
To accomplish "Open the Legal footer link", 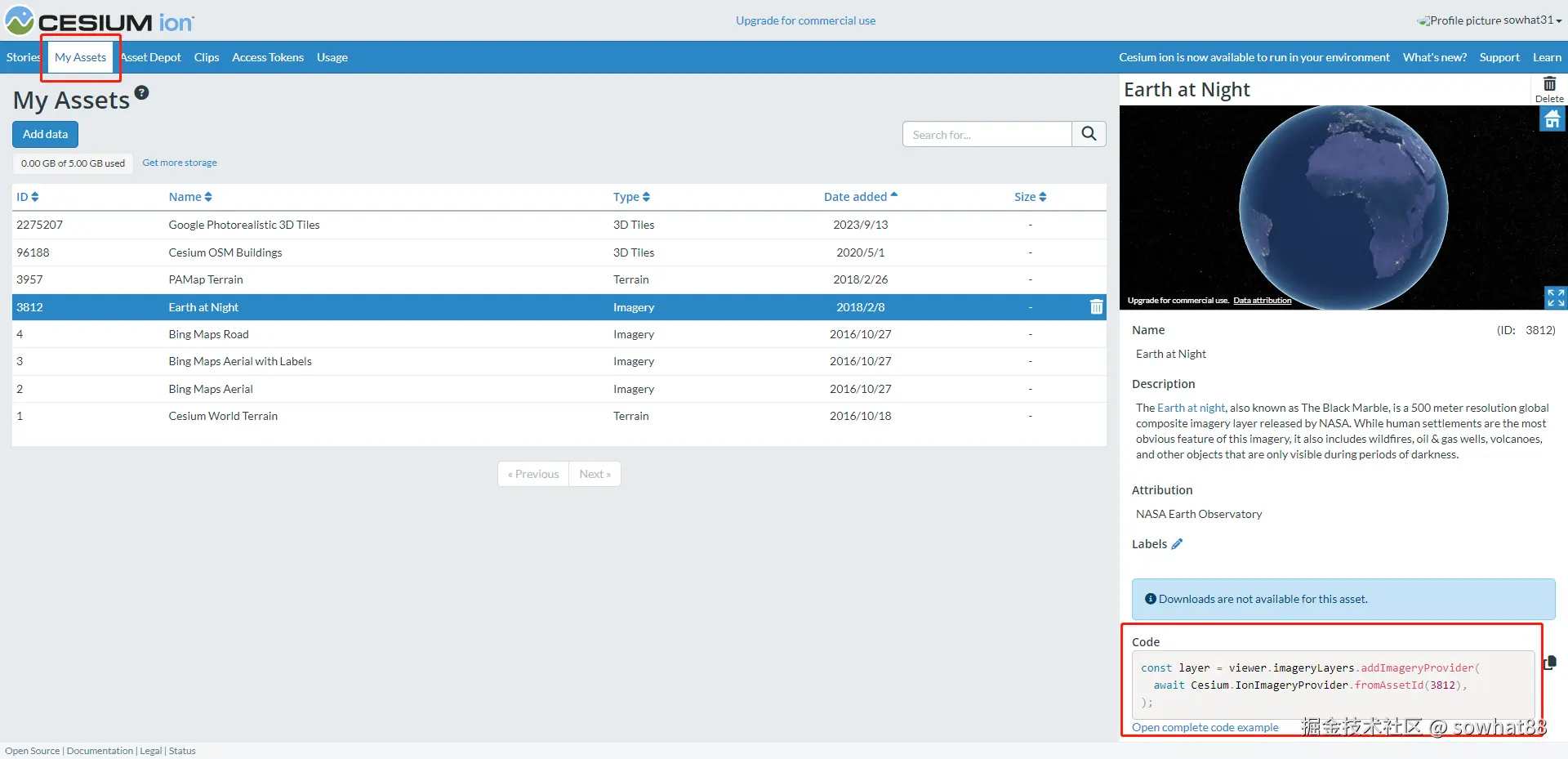I will (x=151, y=751).
